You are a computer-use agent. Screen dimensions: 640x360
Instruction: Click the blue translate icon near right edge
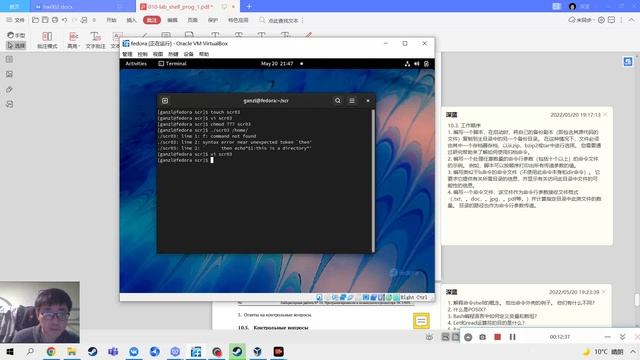tap(628, 62)
